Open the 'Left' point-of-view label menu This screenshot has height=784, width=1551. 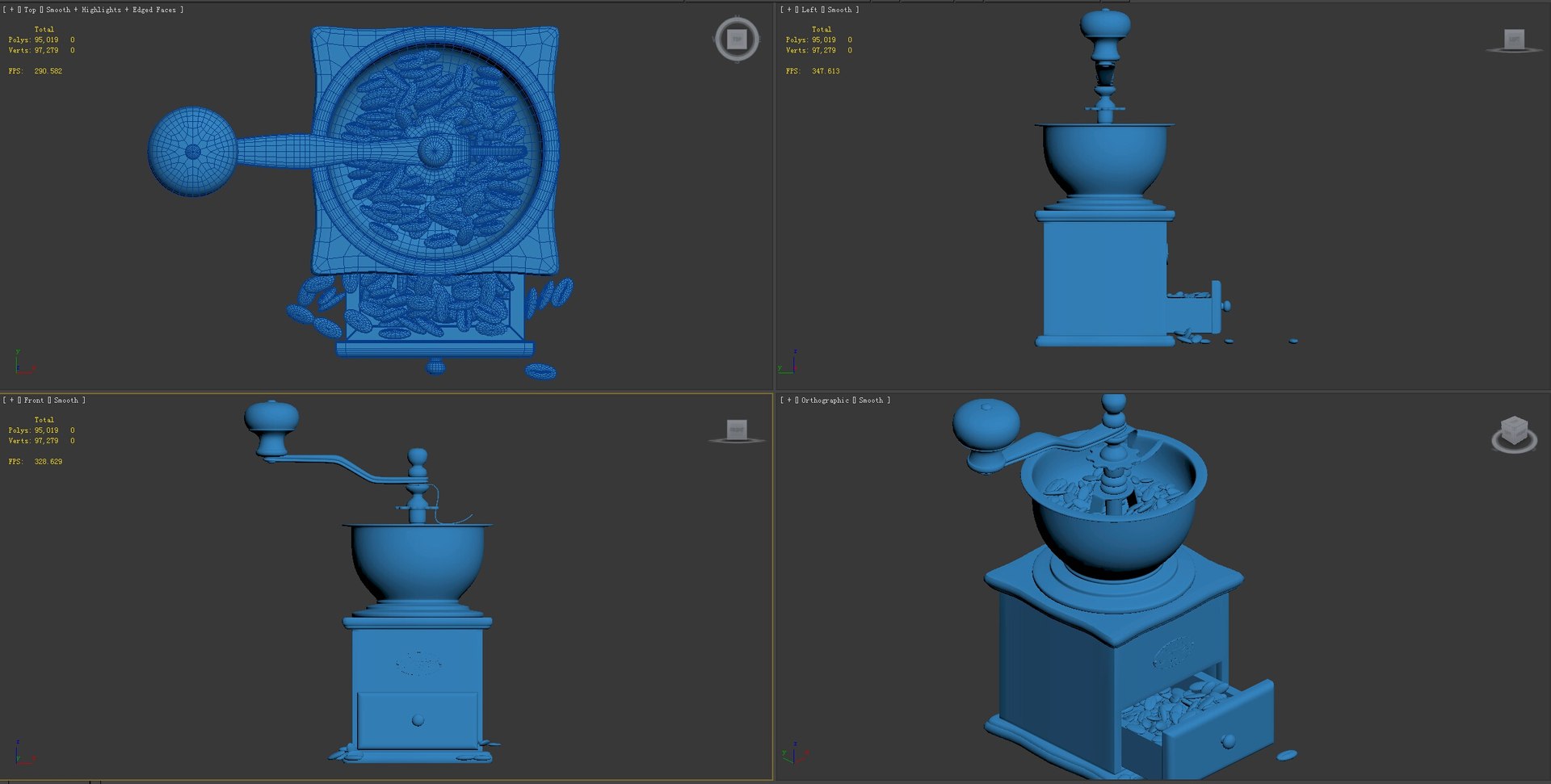tap(809, 10)
